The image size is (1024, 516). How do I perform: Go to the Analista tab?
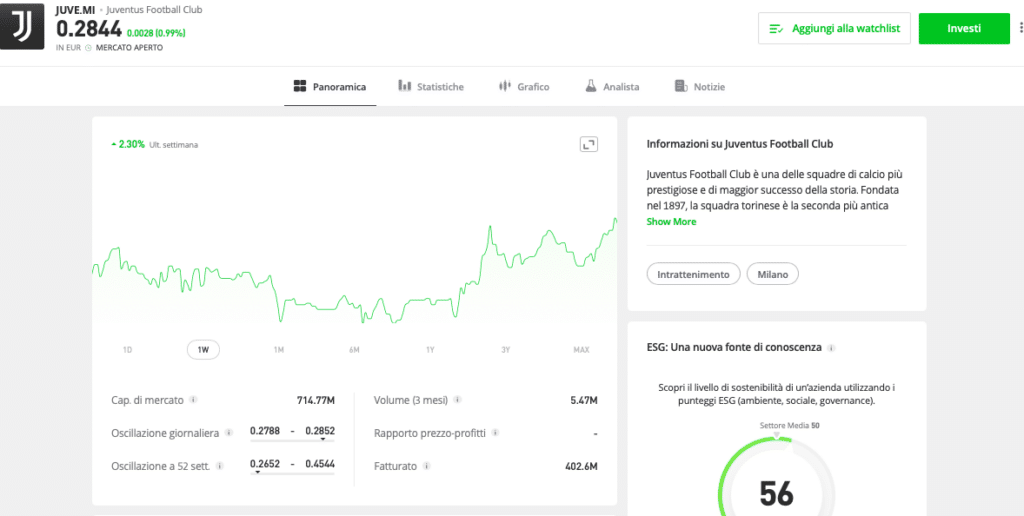click(x=612, y=86)
